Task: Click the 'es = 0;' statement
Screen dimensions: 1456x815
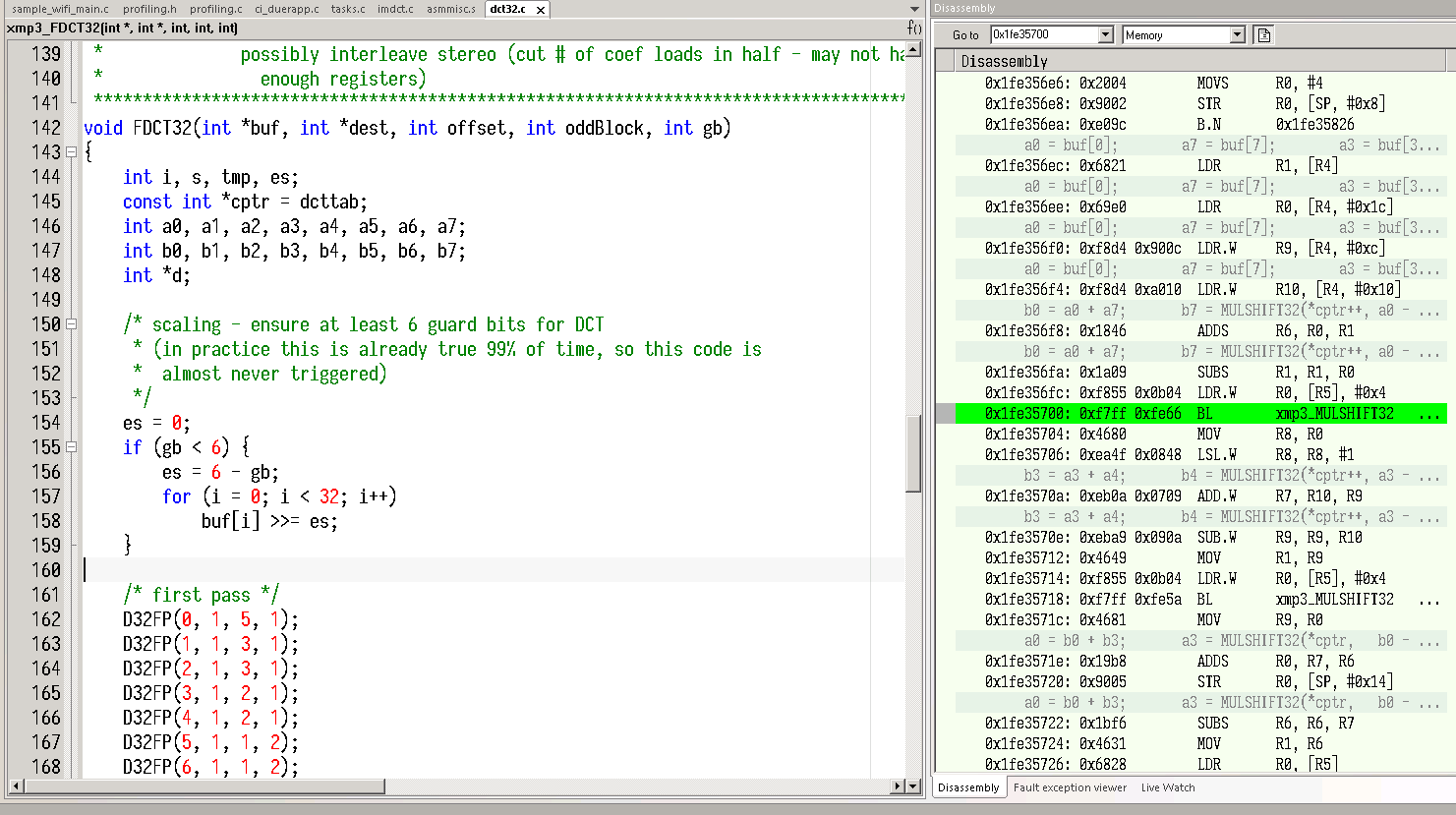Action: click(x=156, y=423)
